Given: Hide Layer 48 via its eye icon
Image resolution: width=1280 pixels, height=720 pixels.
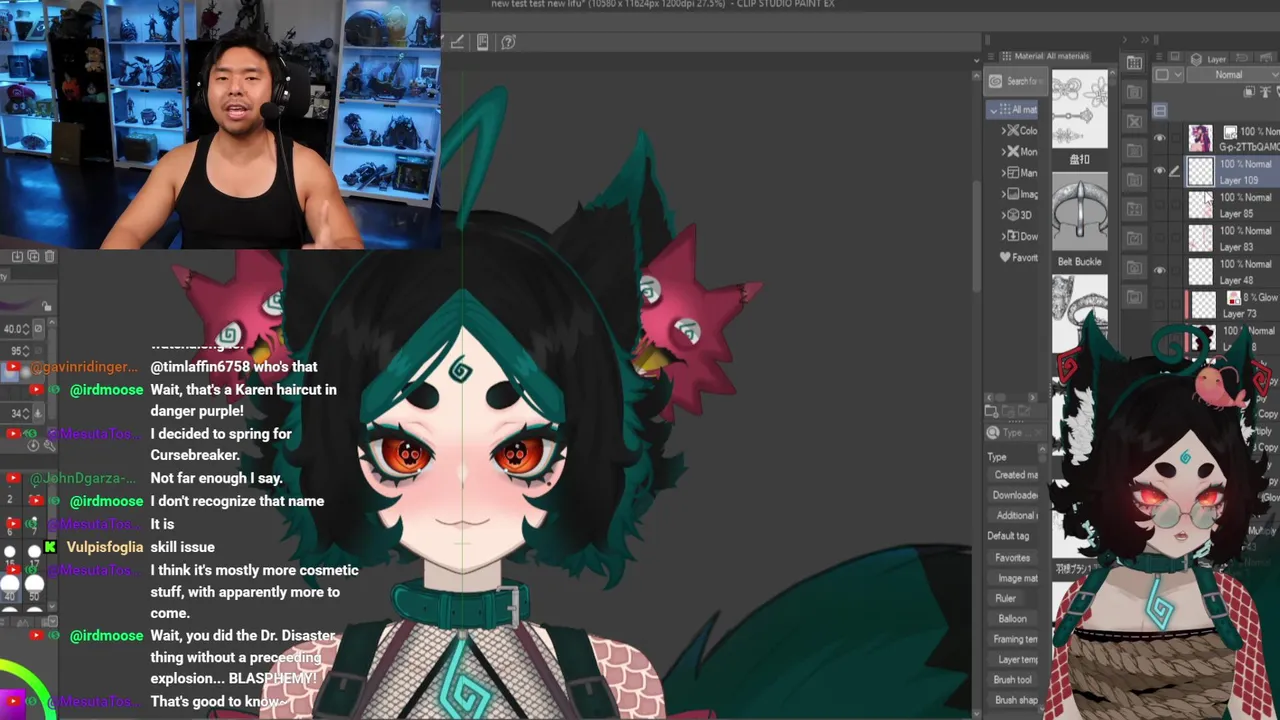Looking at the screenshot, I should 1160,271.
